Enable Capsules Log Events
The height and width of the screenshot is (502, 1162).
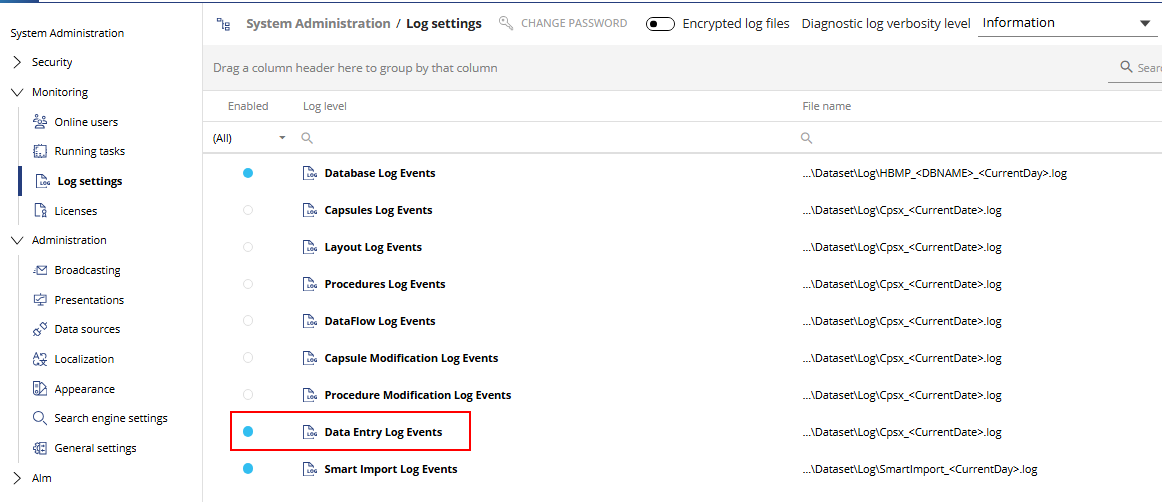(248, 210)
